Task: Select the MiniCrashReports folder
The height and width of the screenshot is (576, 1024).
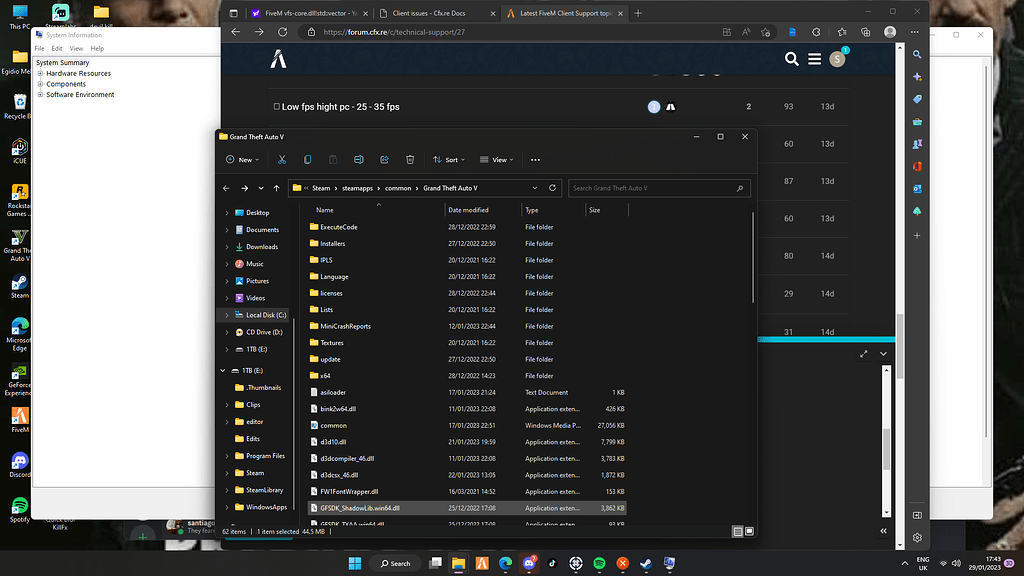Action: [x=467, y=326]
